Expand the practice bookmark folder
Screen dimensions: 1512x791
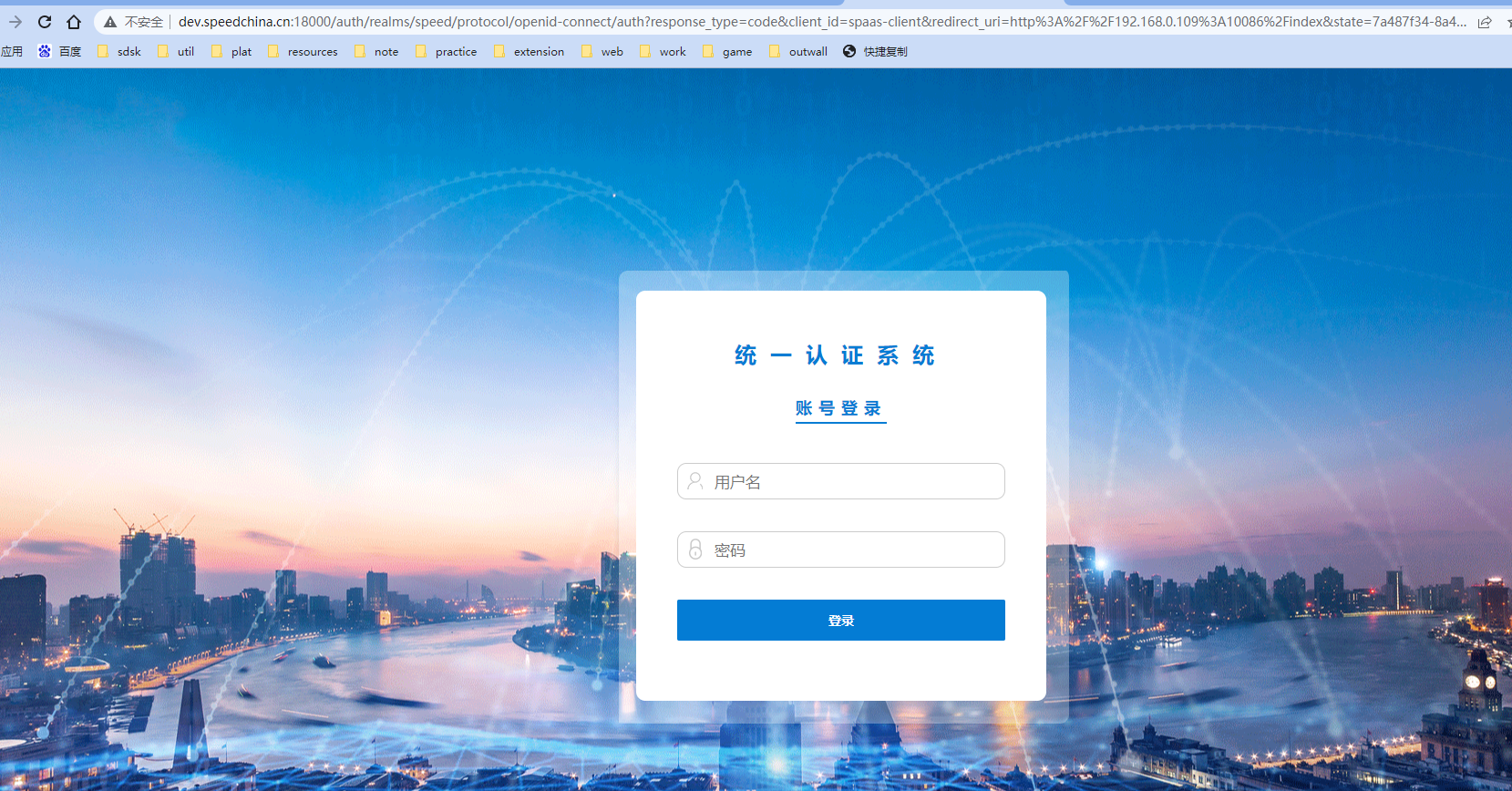click(x=447, y=52)
